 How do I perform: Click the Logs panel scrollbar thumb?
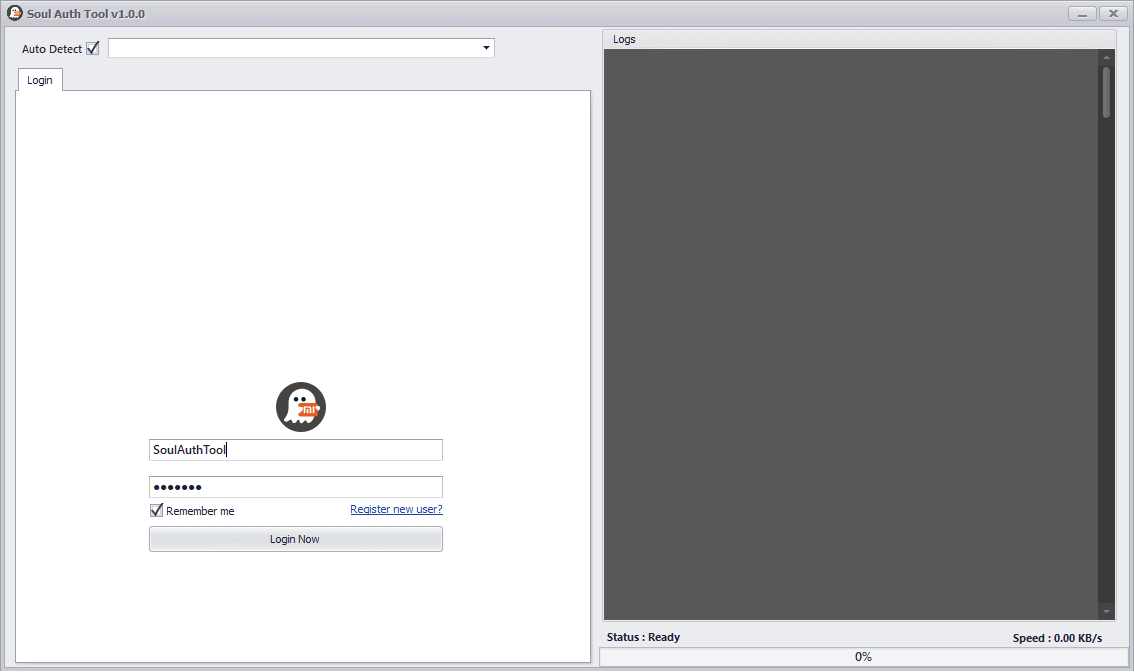[1106, 92]
